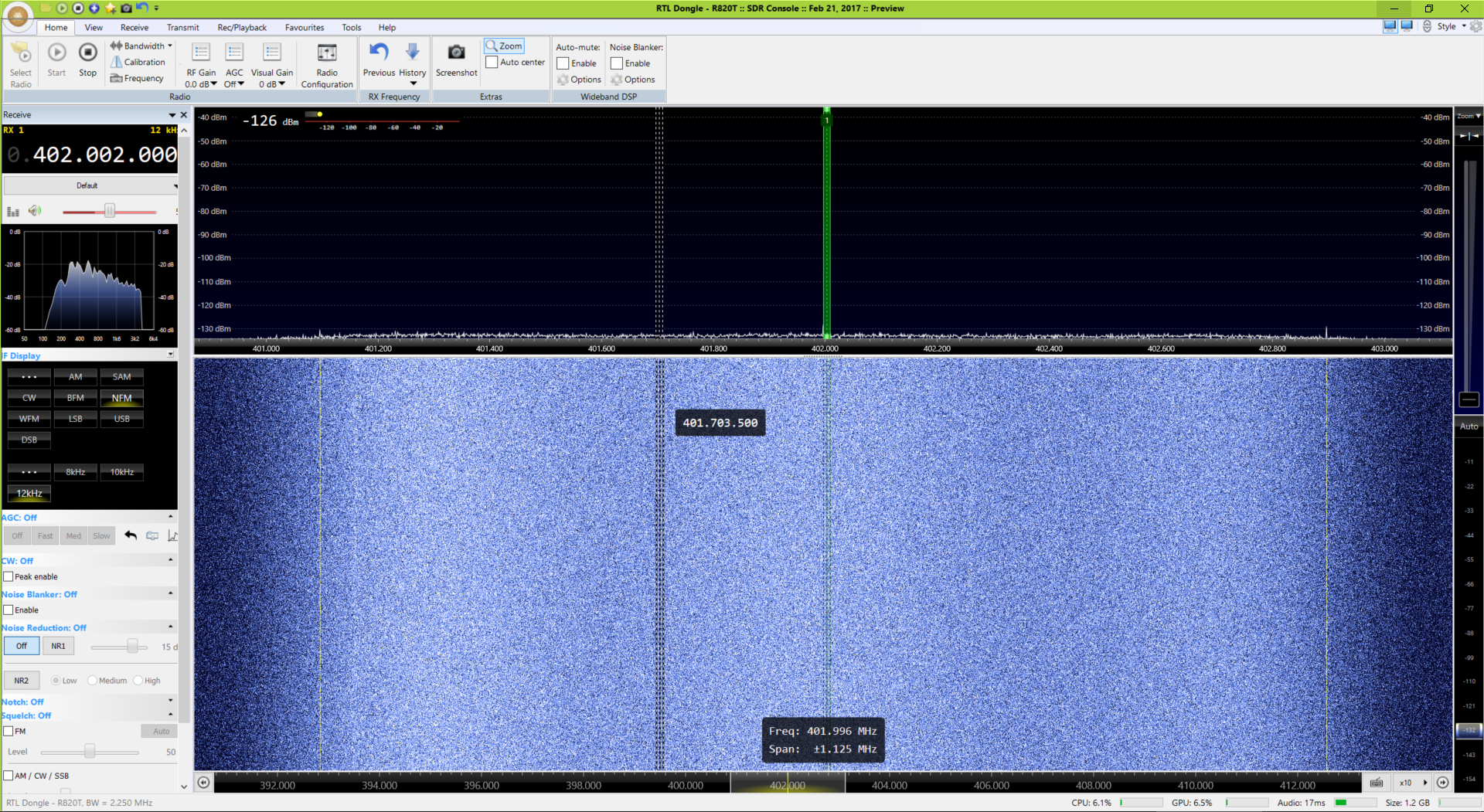Screen dimensions: 1484x812
Task: Click the first monitor layout icon
Action: tap(1390, 26)
